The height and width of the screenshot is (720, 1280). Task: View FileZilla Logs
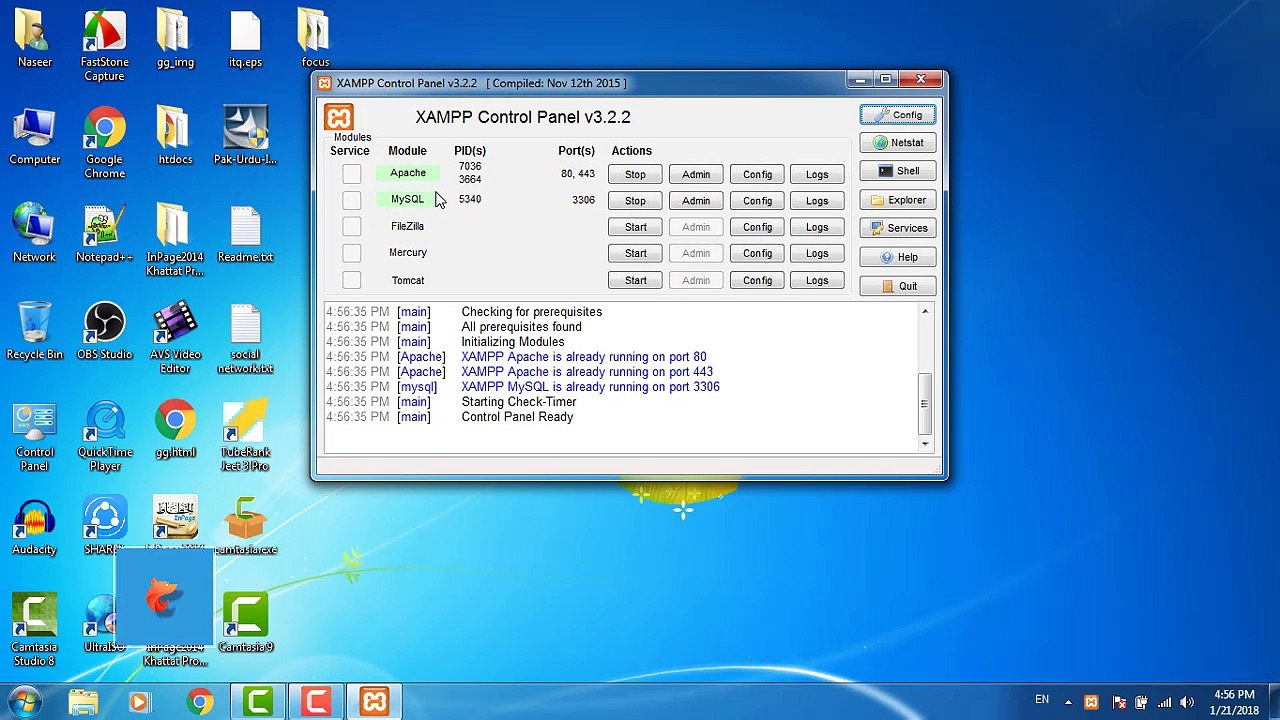[x=817, y=227]
